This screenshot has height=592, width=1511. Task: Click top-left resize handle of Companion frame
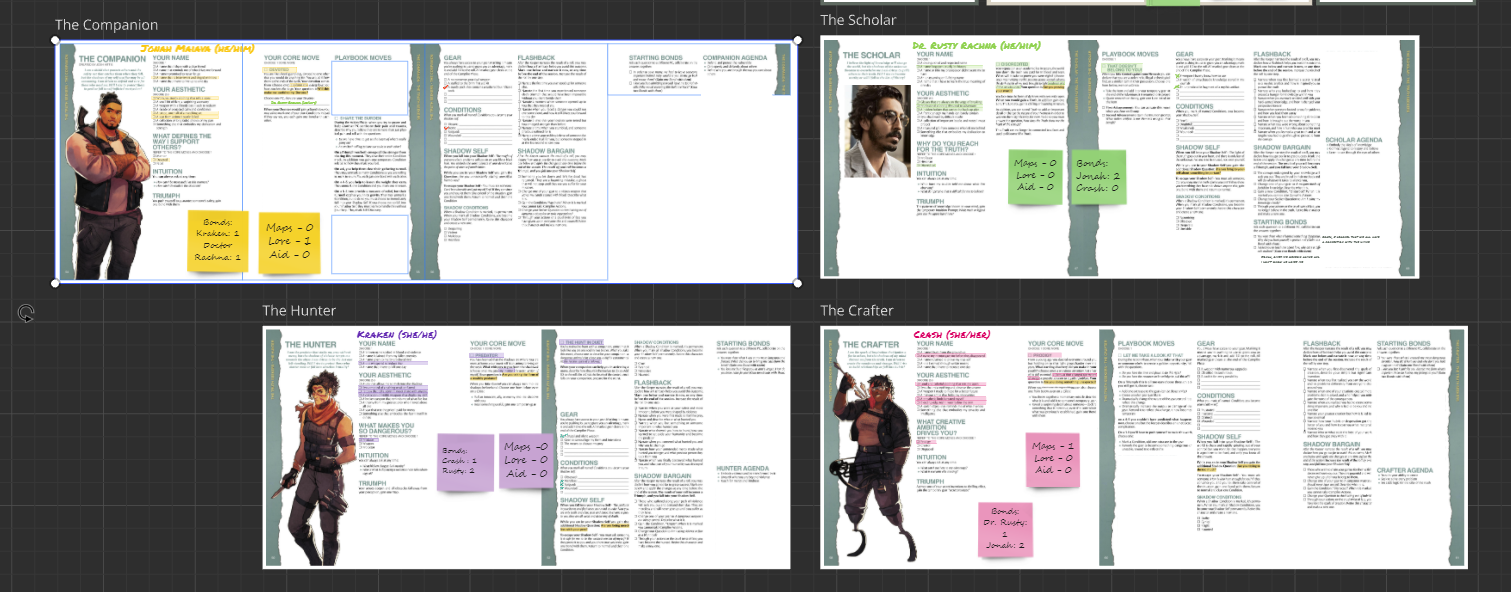click(56, 41)
